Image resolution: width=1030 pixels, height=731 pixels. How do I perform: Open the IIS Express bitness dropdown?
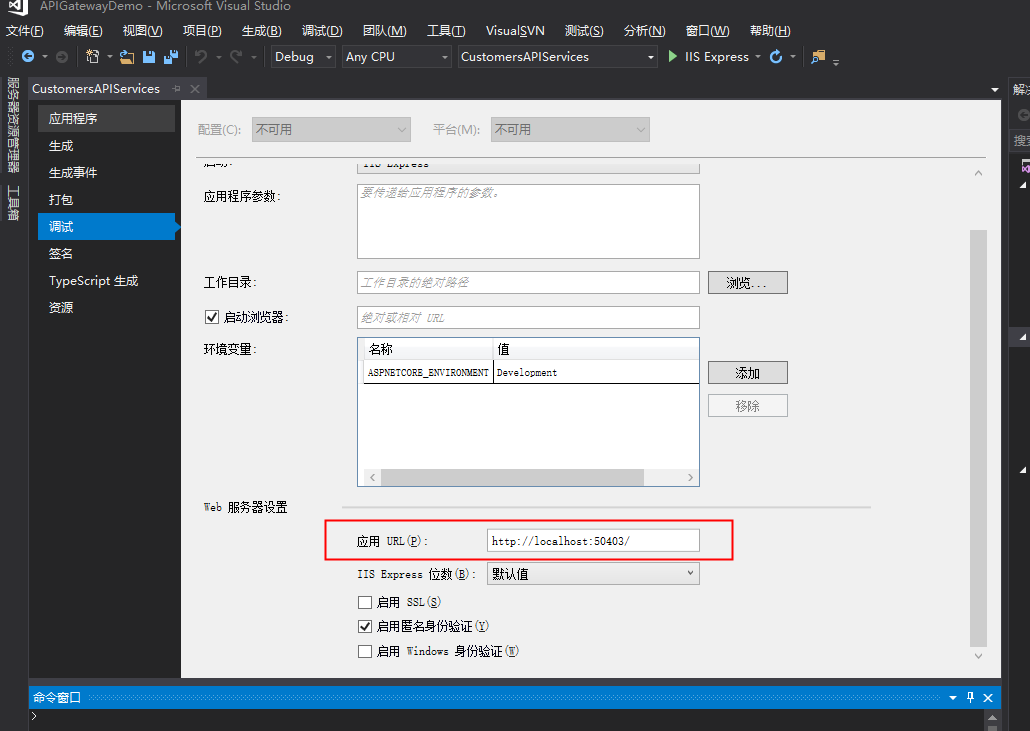tap(593, 573)
